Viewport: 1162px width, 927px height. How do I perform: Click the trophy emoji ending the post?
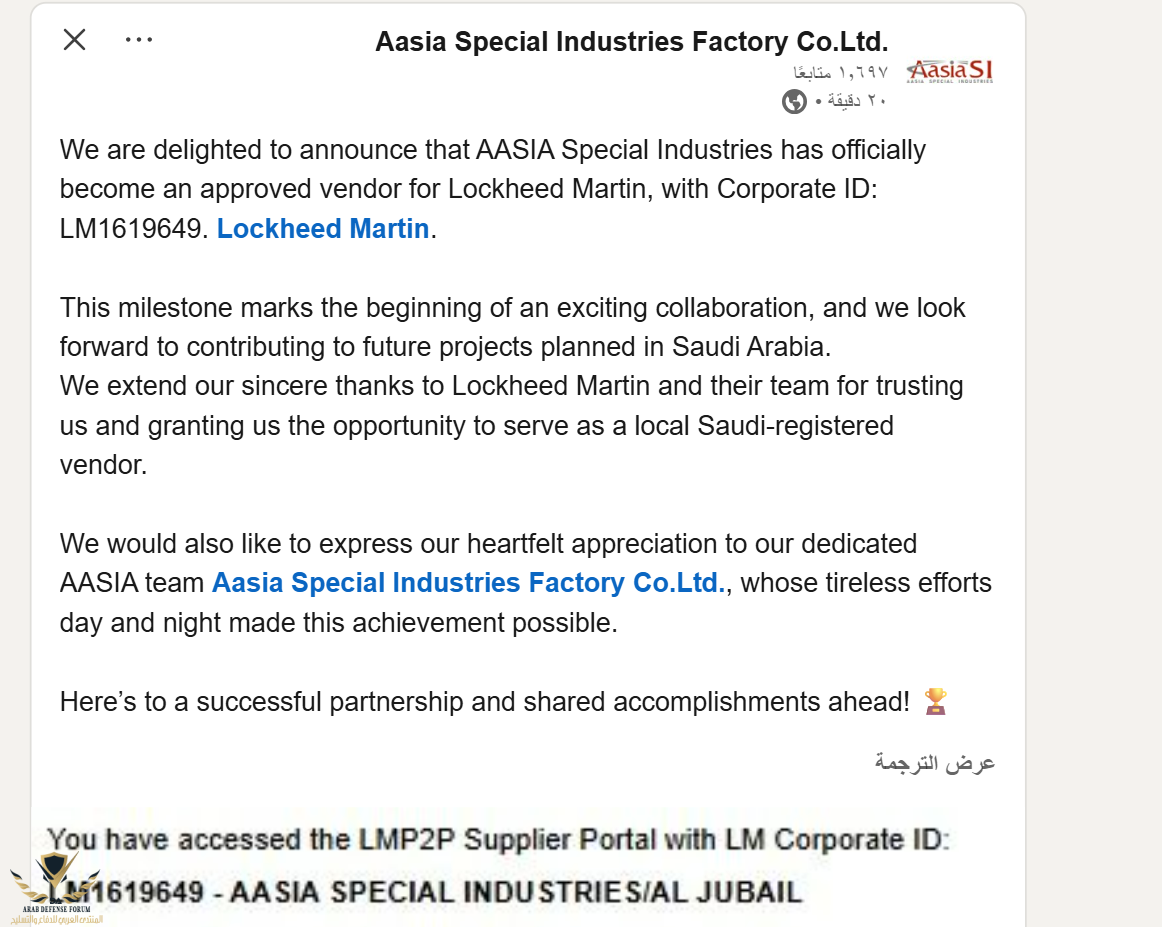936,701
